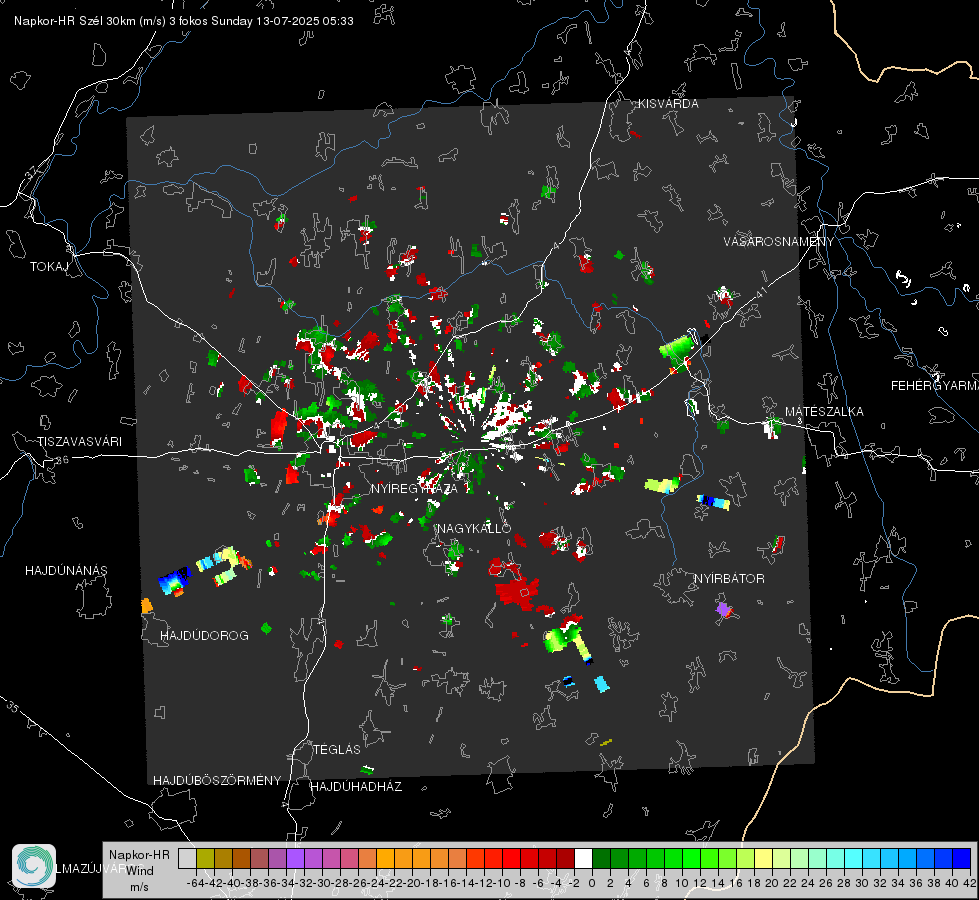Select the bright green legend swatch between 10 and 12
This screenshot has height=900, width=979.
pos(691,858)
